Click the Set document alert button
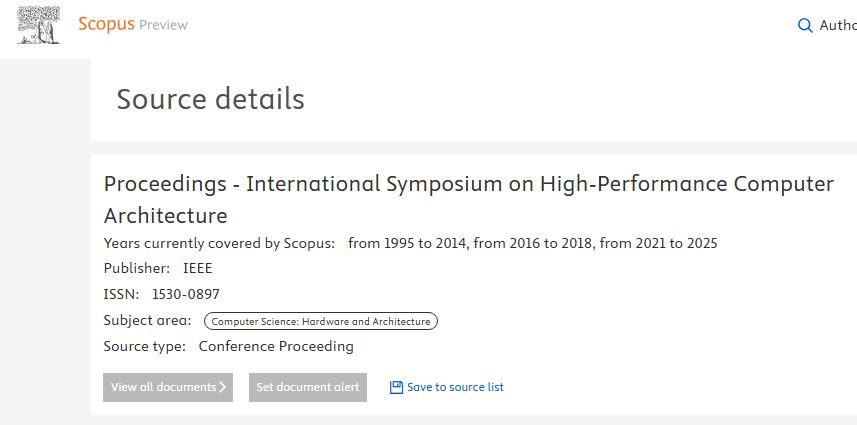 308,387
